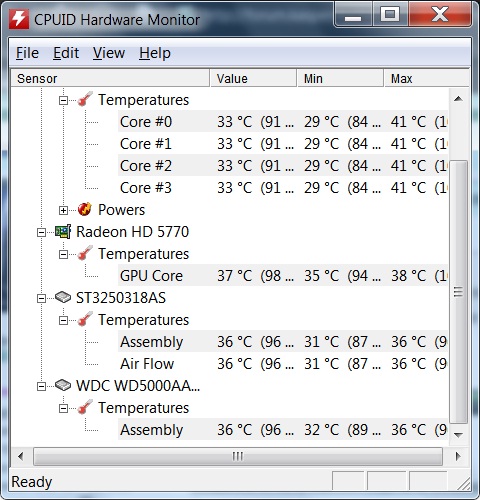Click the Max column header

pyautogui.click(x=427, y=78)
